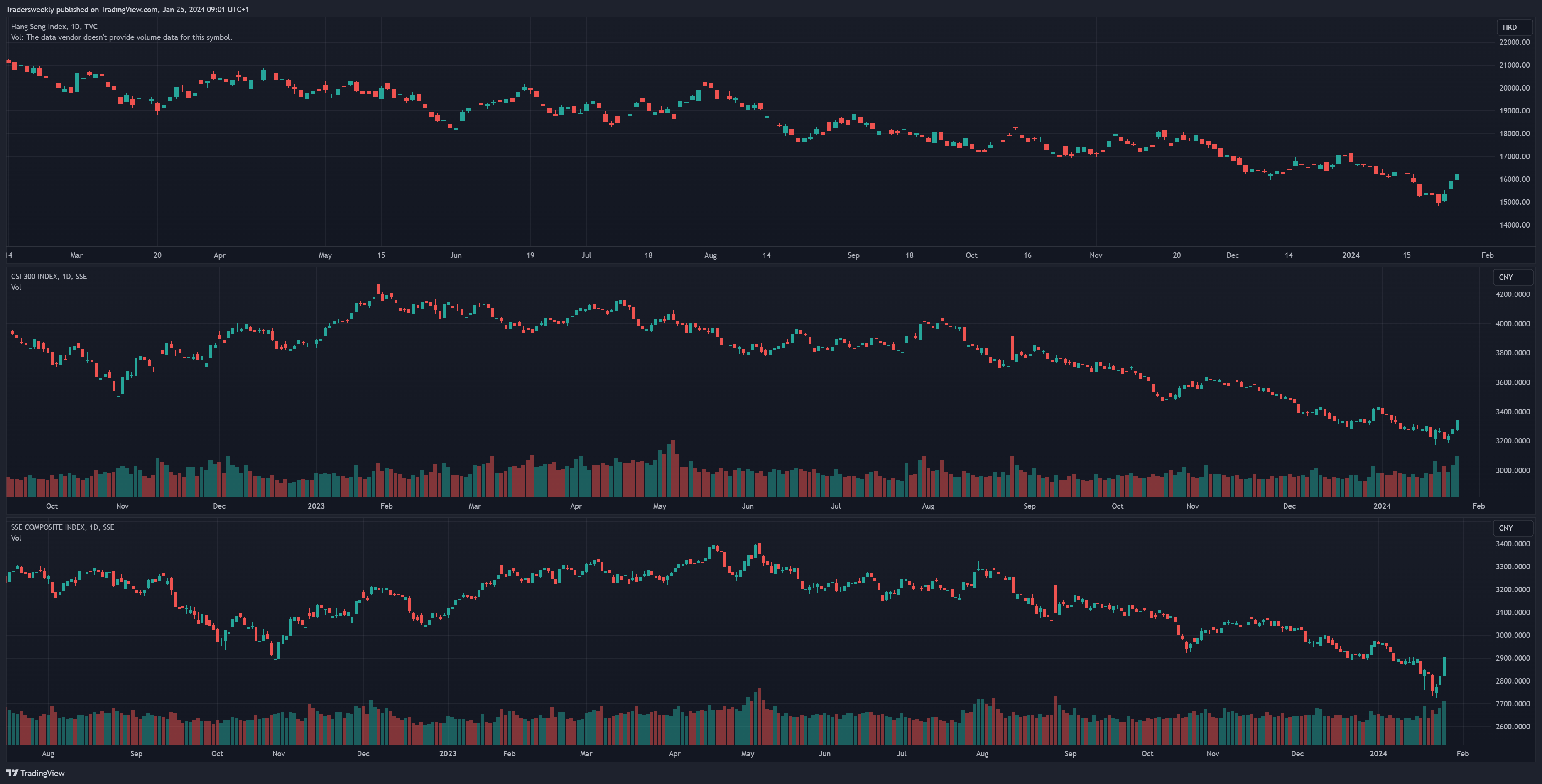Click the 14000.00 price label on Hang Seng axis
This screenshot has width=1542, height=784.
tap(1515, 225)
